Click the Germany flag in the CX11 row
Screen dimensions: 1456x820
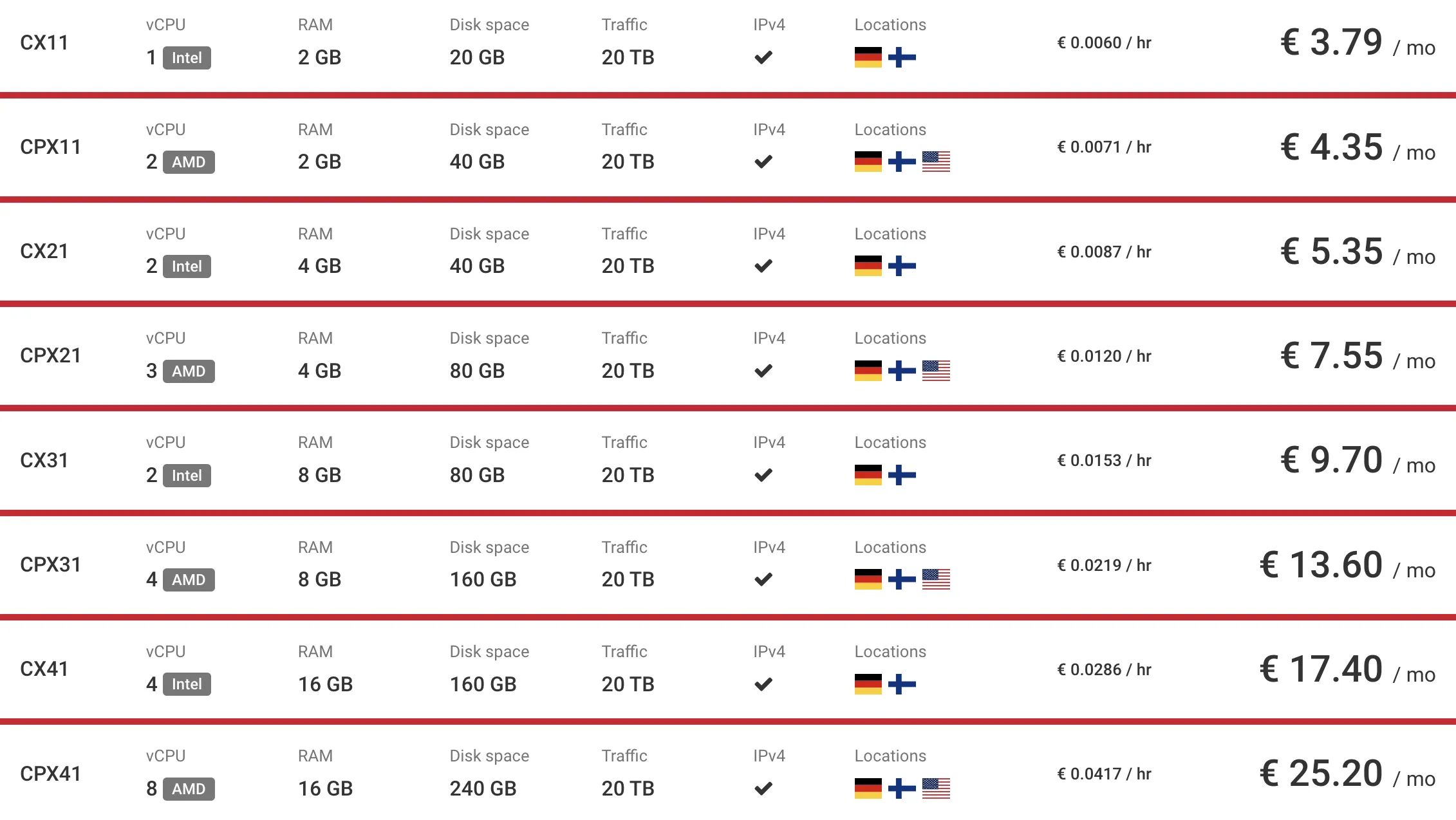(x=868, y=57)
